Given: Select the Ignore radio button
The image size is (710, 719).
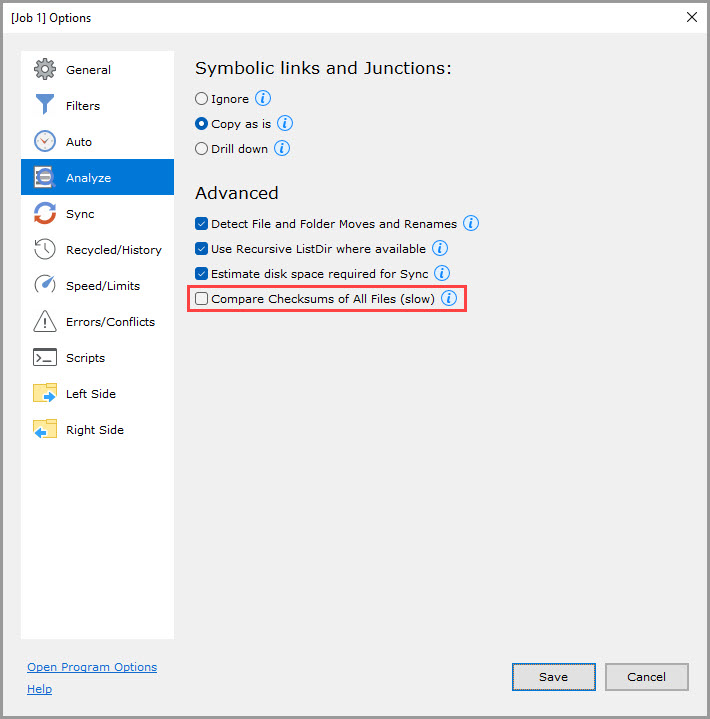Looking at the screenshot, I should click(x=202, y=99).
